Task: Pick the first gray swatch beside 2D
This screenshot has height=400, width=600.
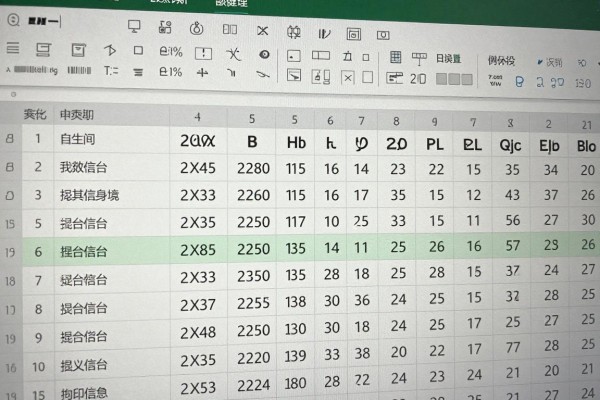Action: tap(441, 79)
